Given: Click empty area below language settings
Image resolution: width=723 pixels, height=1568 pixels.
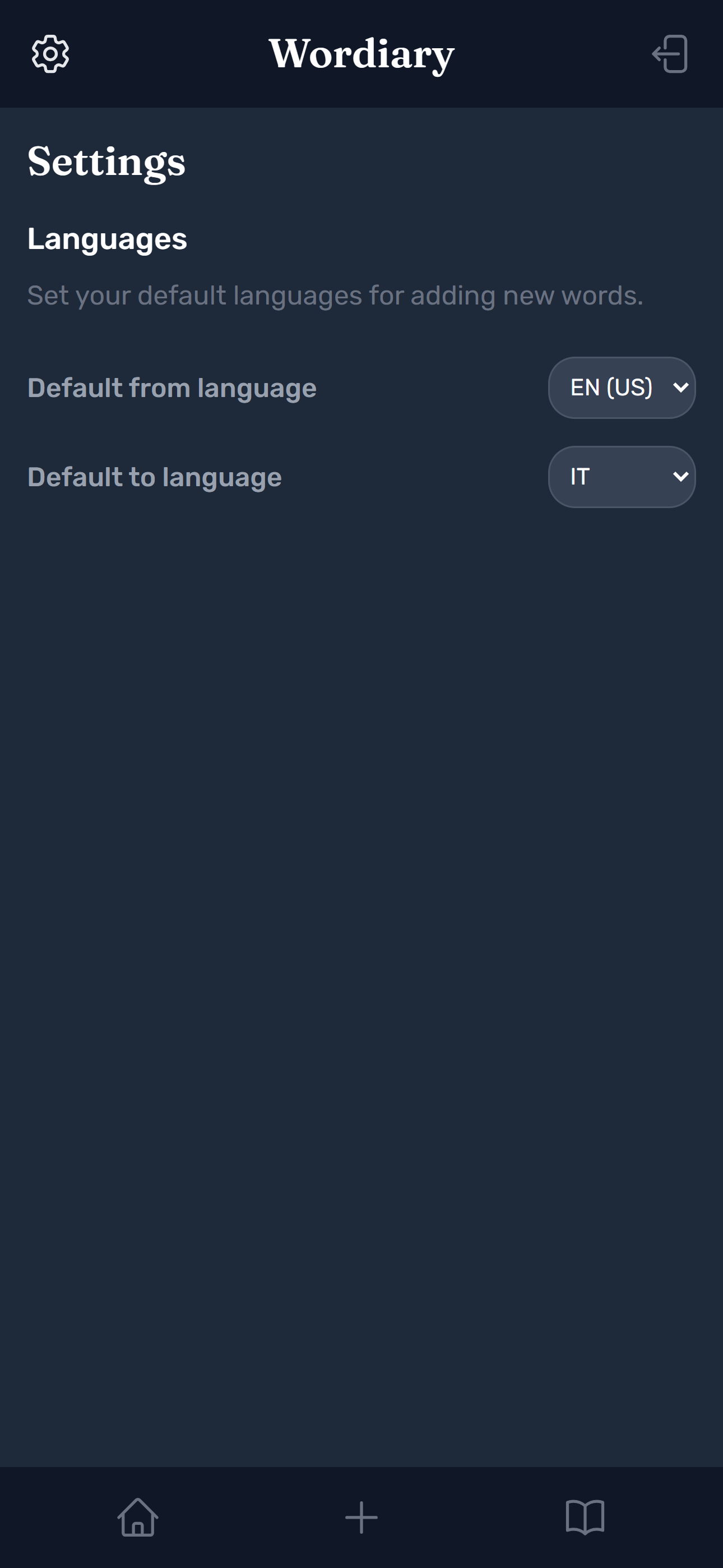Looking at the screenshot, I should click(x=361, y=913).
